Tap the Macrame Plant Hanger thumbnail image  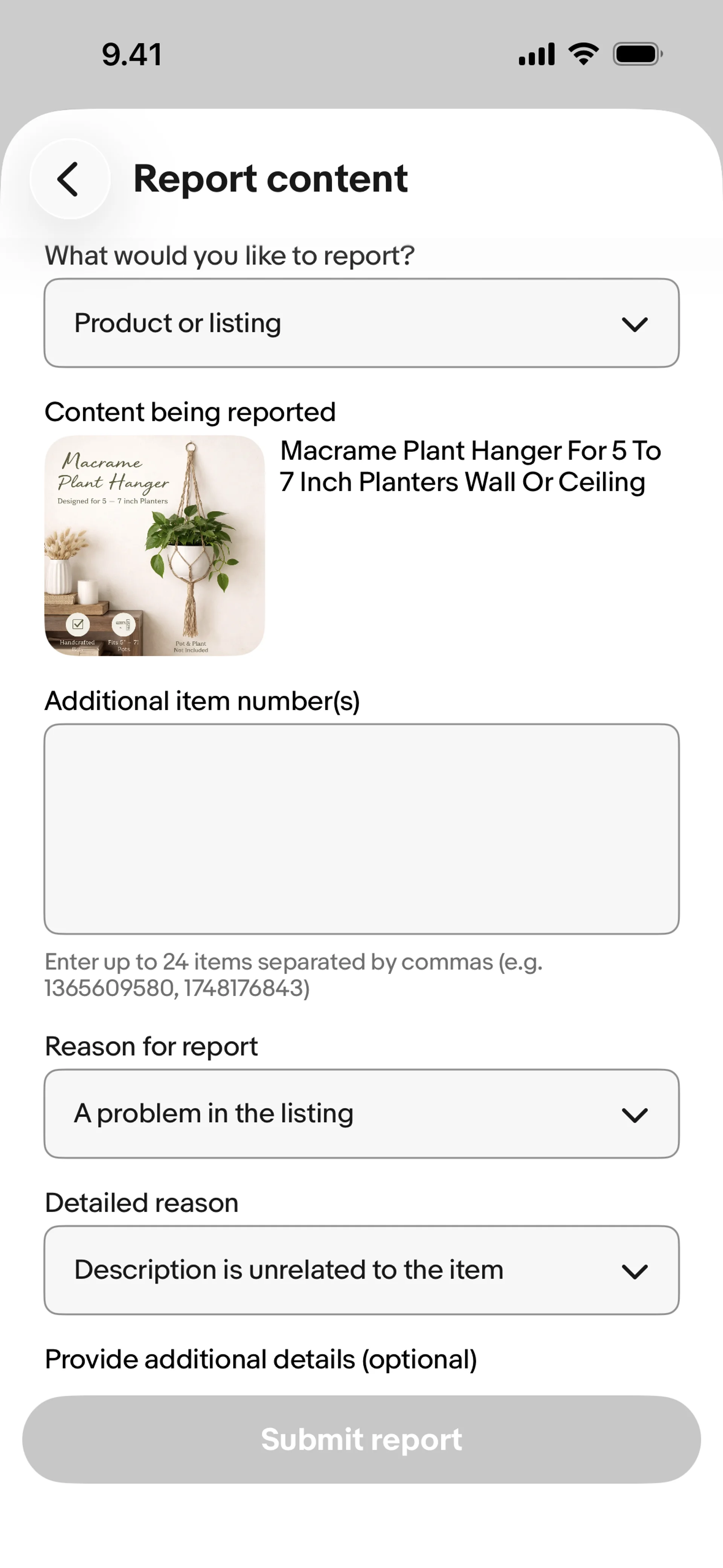155,546
